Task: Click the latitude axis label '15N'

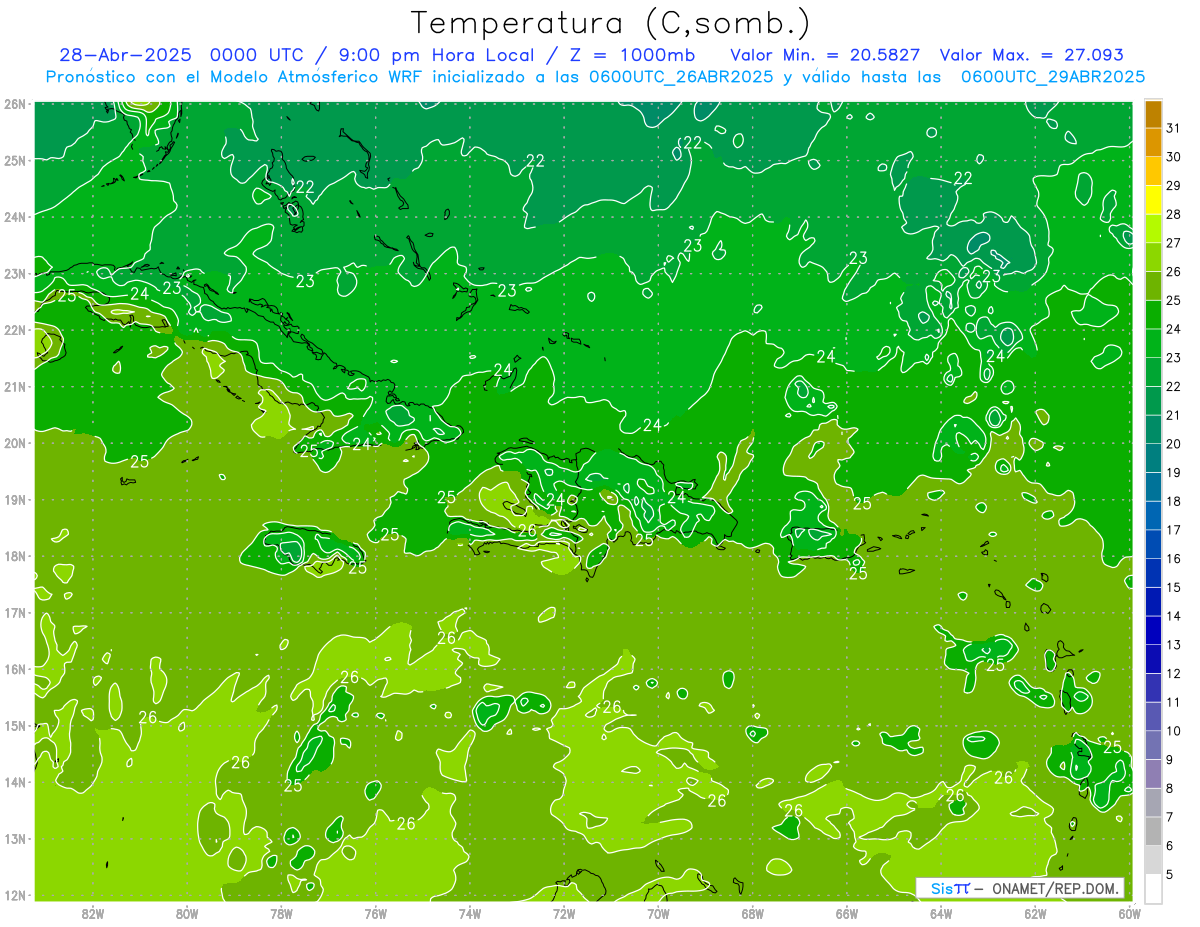Action: click(x=15, y=725)
